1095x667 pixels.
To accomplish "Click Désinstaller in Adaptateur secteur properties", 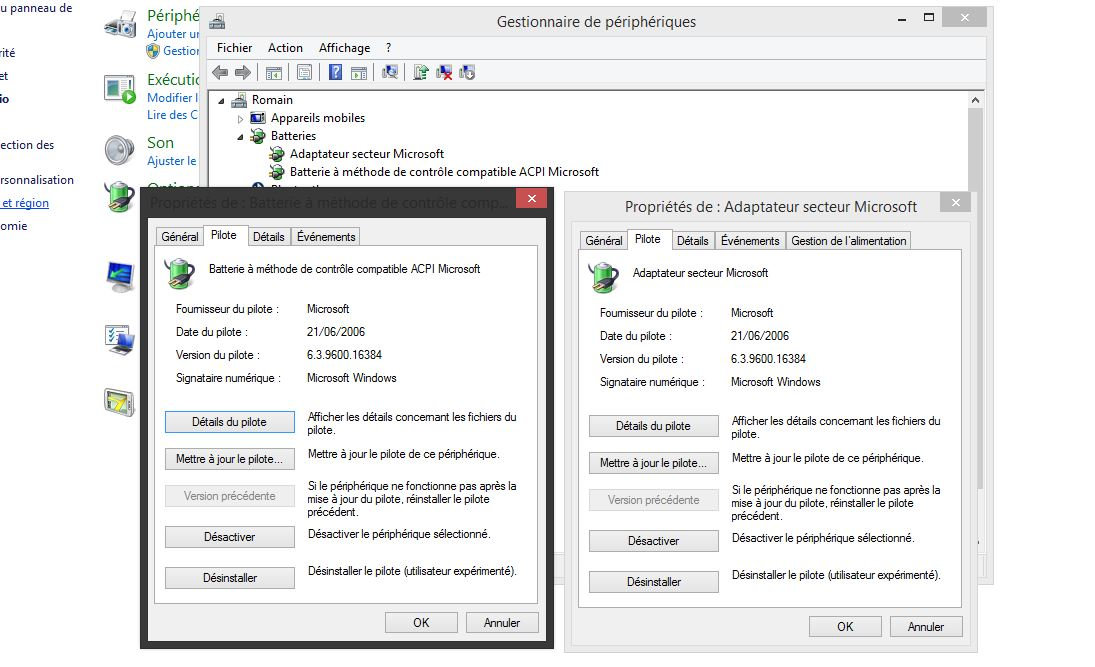I will click(654, 582).
